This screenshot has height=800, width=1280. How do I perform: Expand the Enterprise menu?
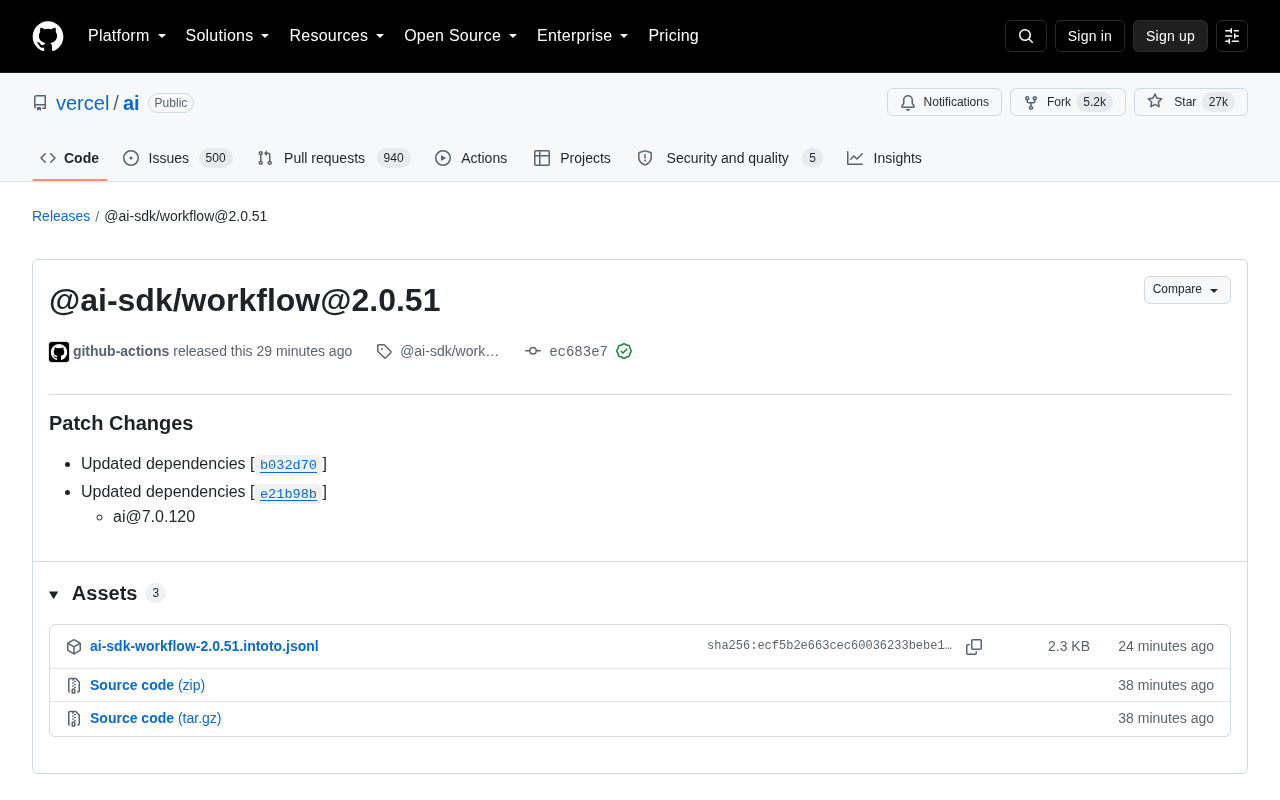pyautogui.click(x=583, y=36)
